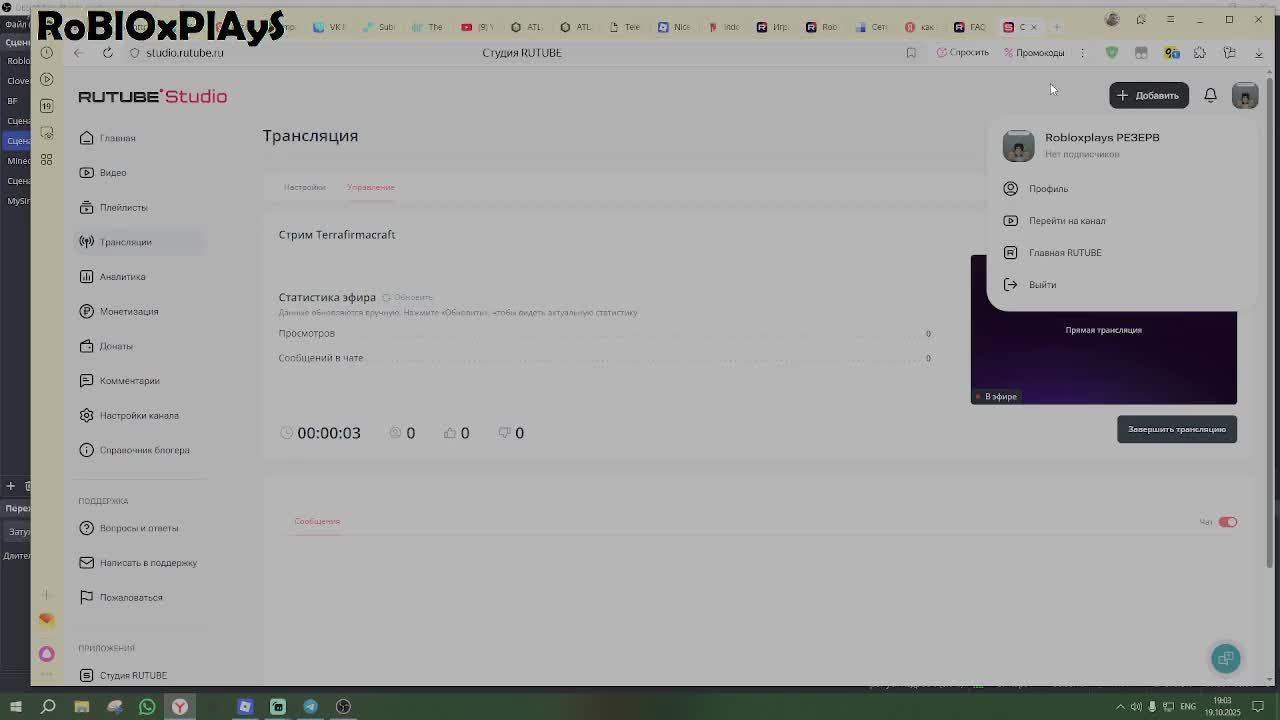Open the browser hamburger menu
This screenshot has height=720, width=1280.
pos(1170,19)
